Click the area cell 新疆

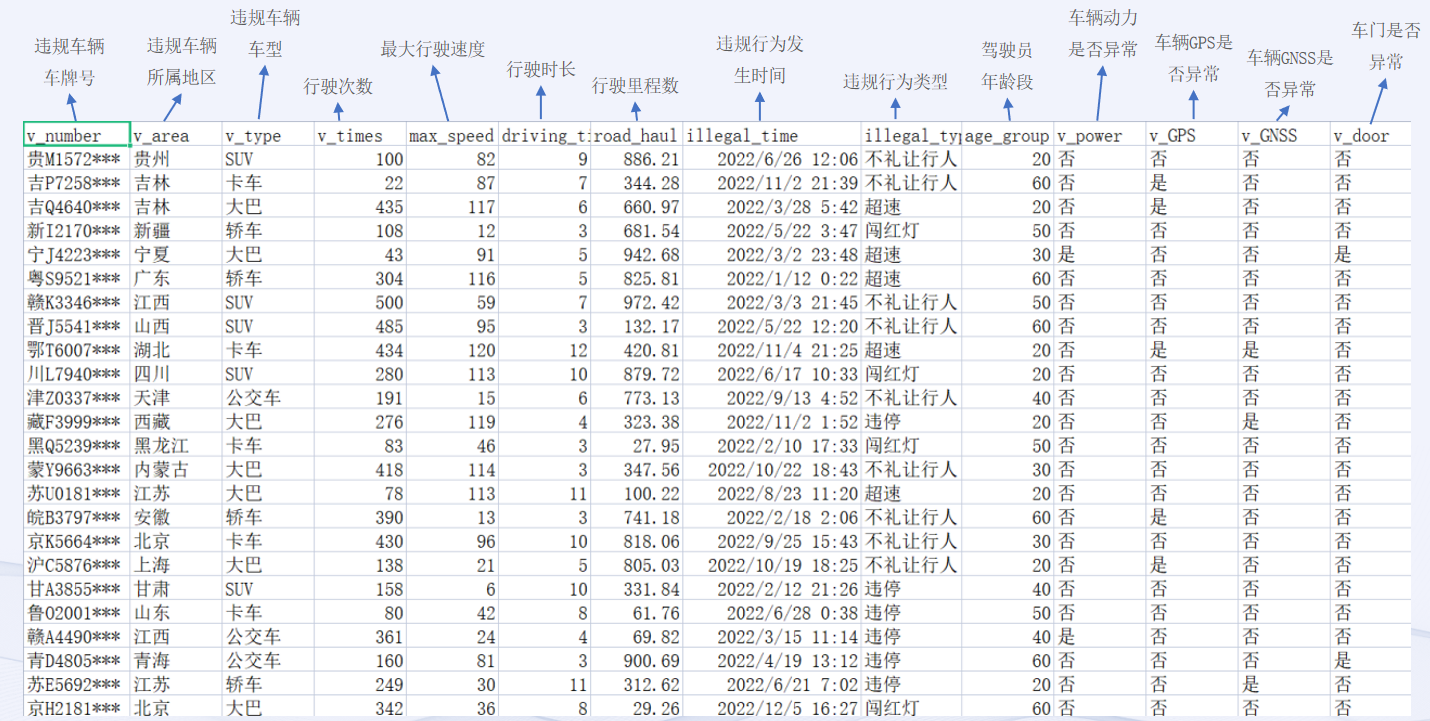coord(176,231)
